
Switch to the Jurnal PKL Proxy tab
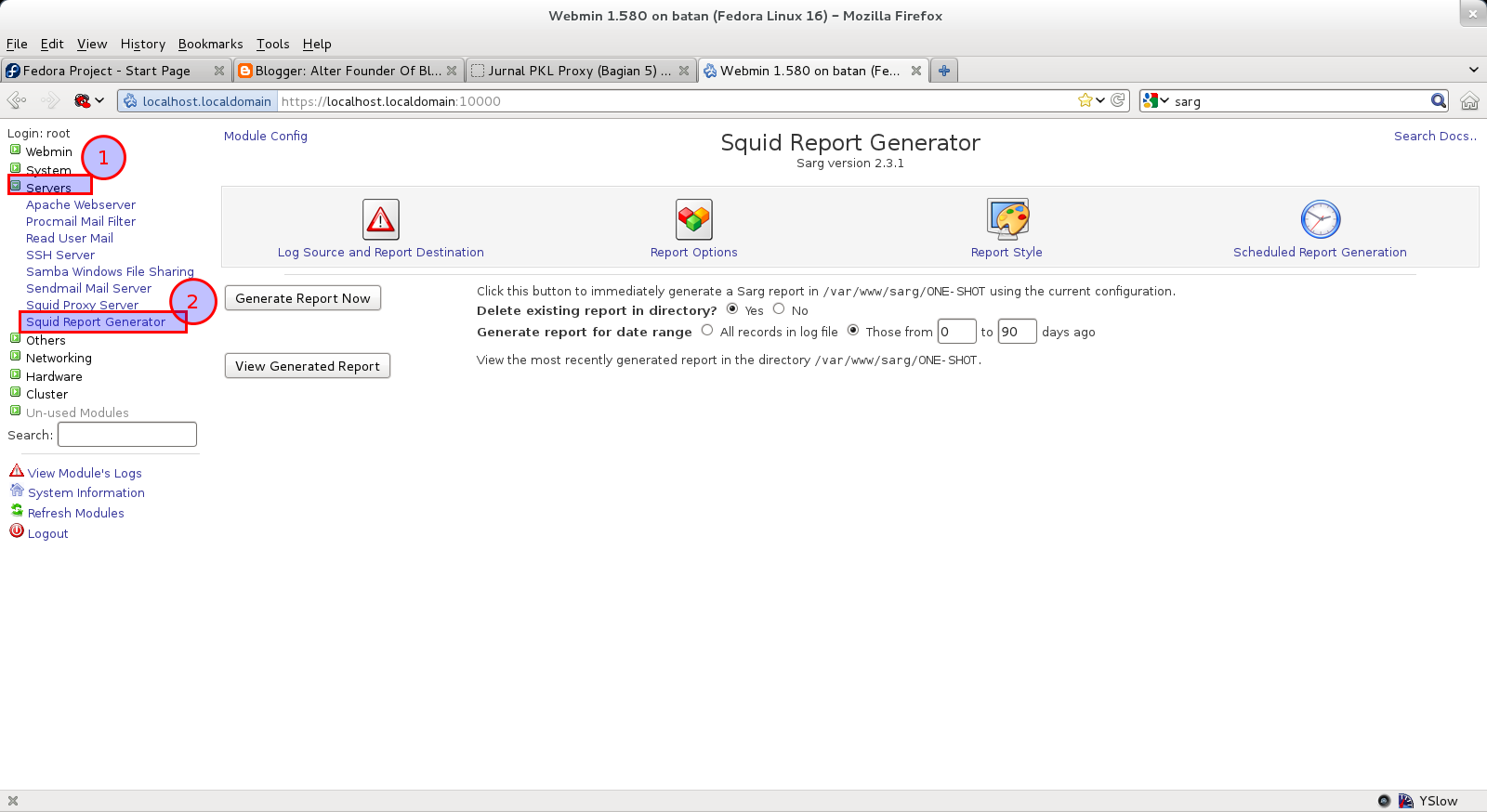coord(580,71)
